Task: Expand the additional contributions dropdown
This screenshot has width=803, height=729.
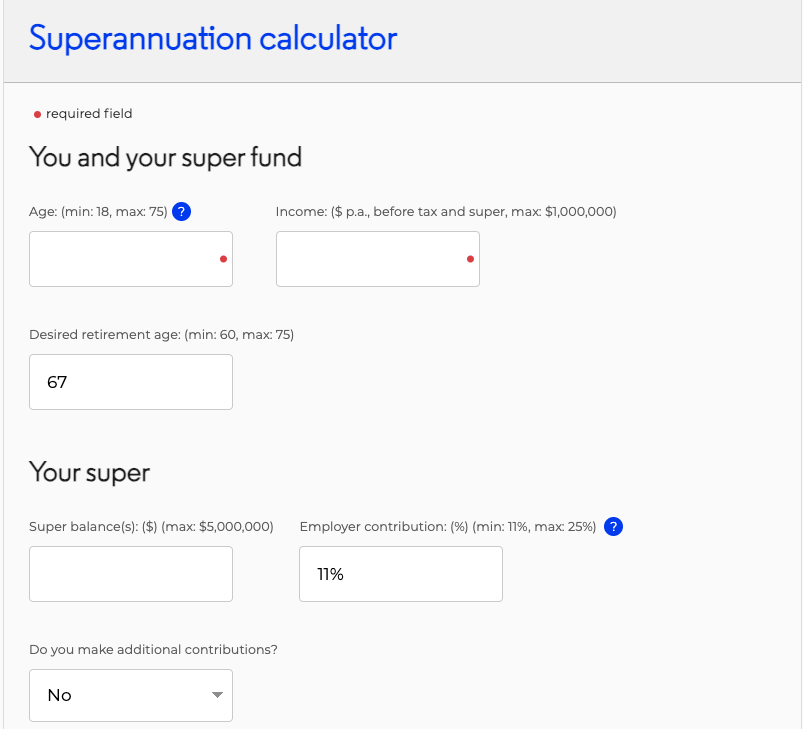Action: click(x=130, y=694)
